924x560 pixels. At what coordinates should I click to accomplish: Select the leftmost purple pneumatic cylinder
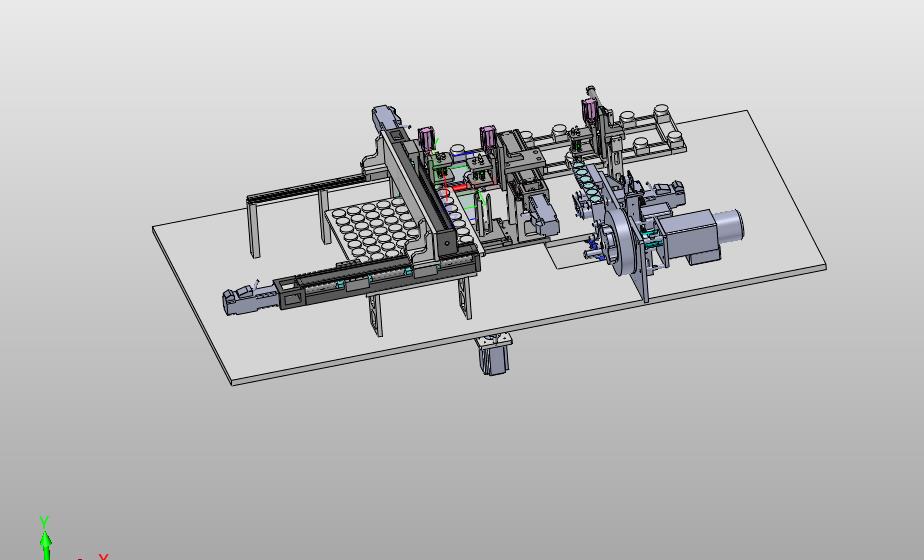(x=426, y=139)
